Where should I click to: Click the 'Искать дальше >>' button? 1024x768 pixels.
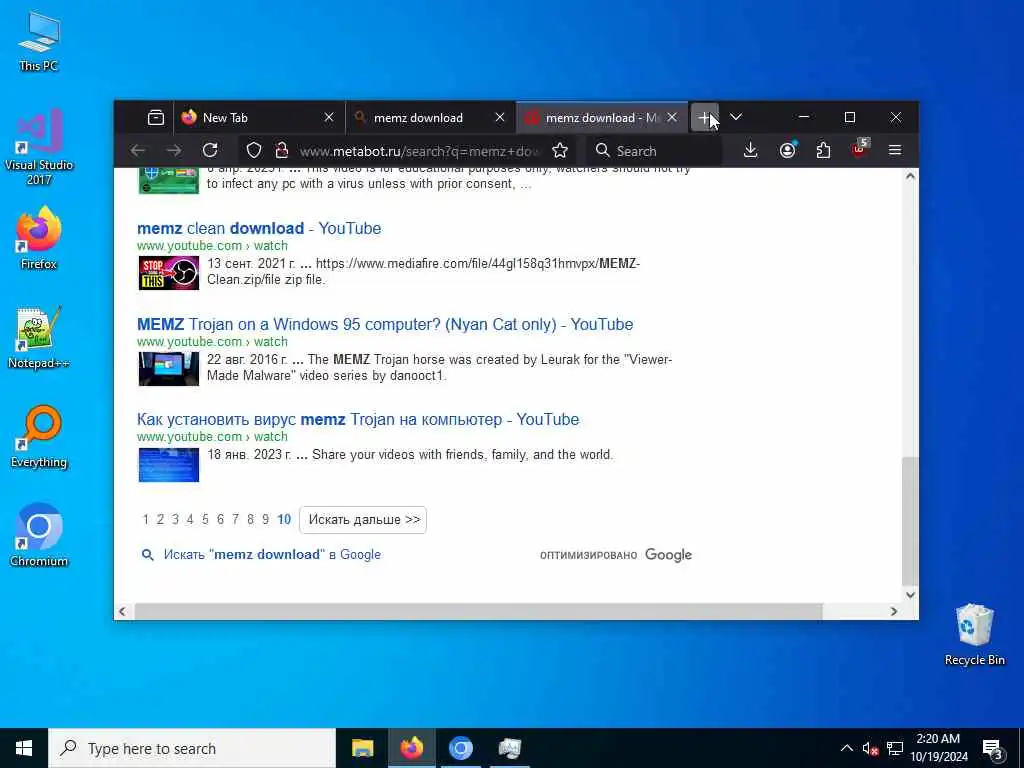tap(363, 520)
